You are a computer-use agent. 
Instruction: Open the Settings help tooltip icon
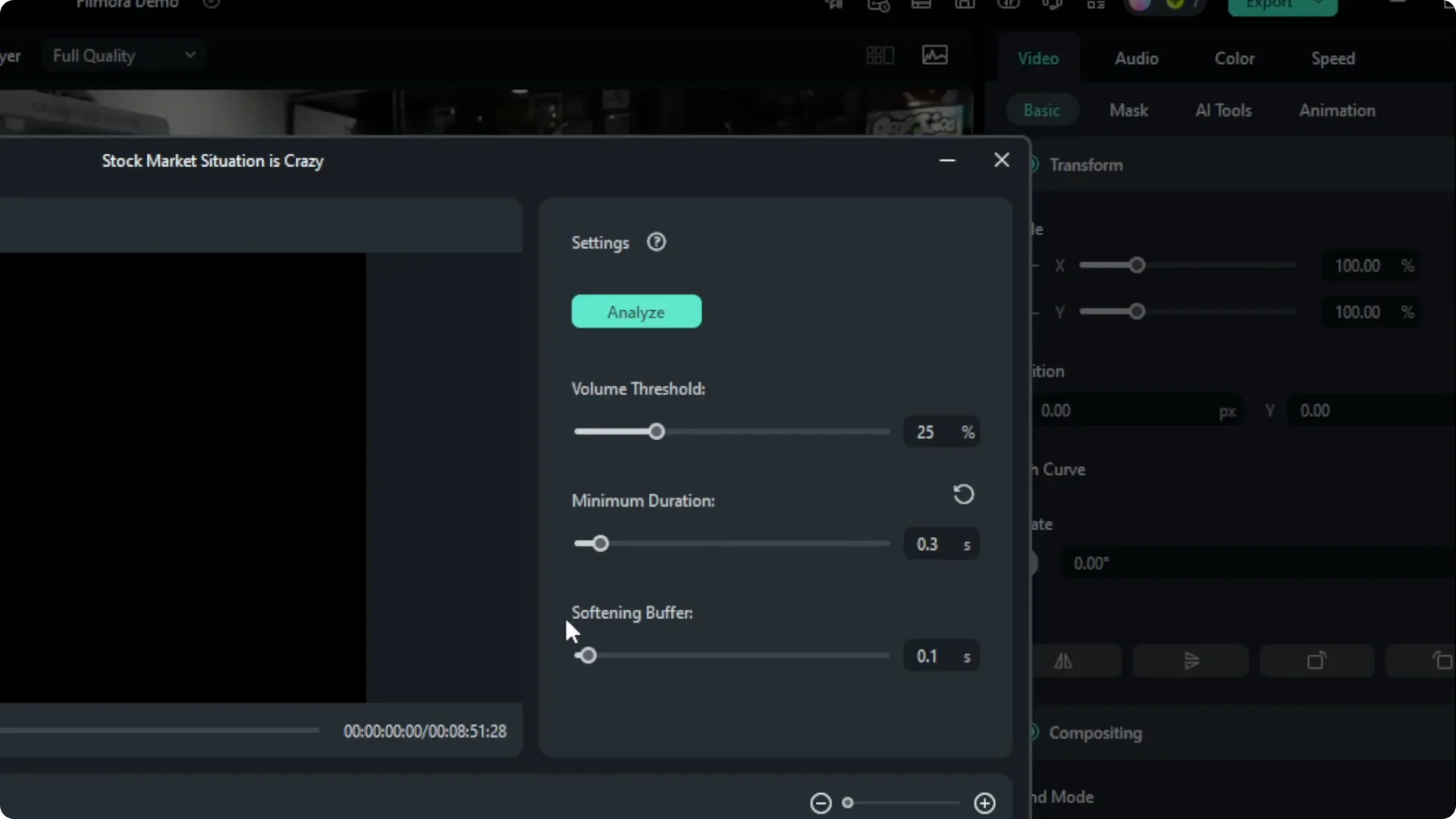click(x=657, y=241)
